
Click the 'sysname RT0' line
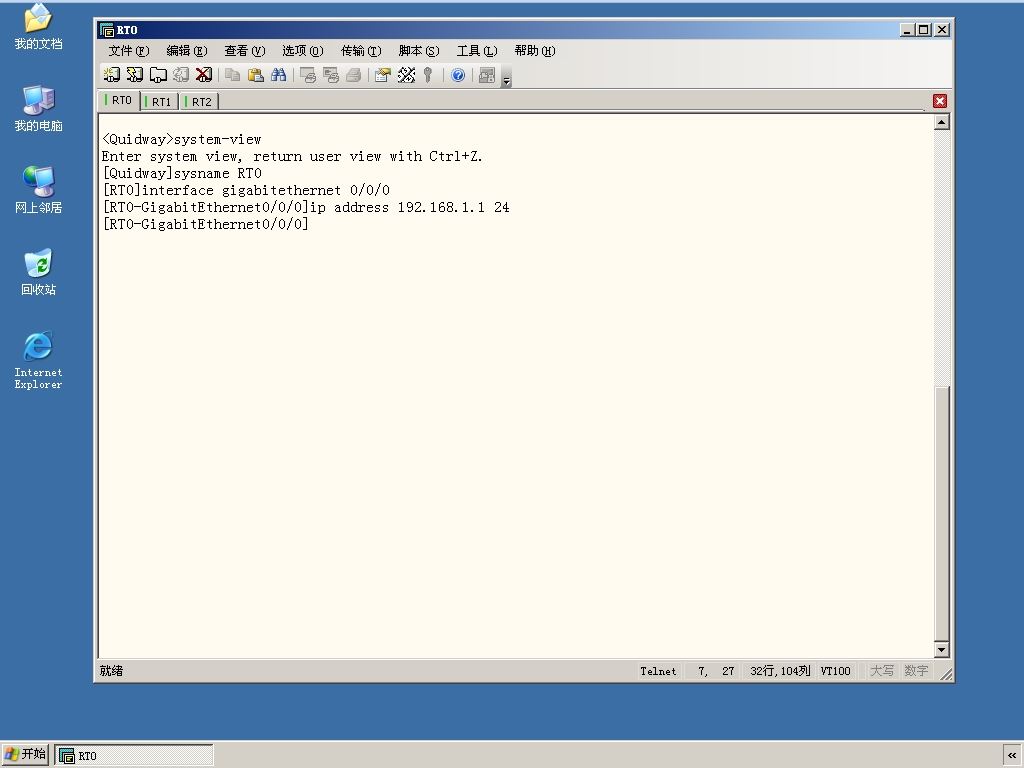click(x=182, y=173)
